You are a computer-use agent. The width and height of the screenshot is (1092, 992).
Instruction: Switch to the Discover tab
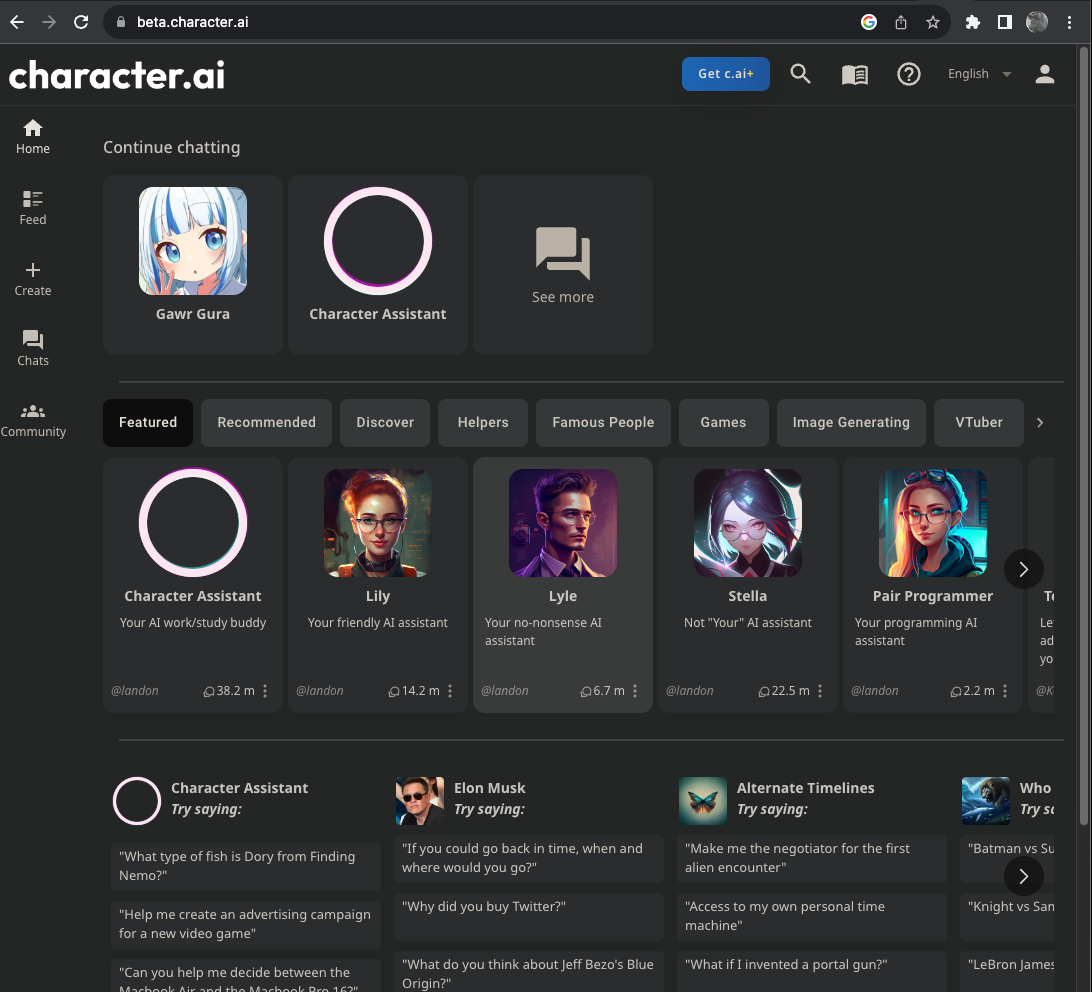coord(384,422)
